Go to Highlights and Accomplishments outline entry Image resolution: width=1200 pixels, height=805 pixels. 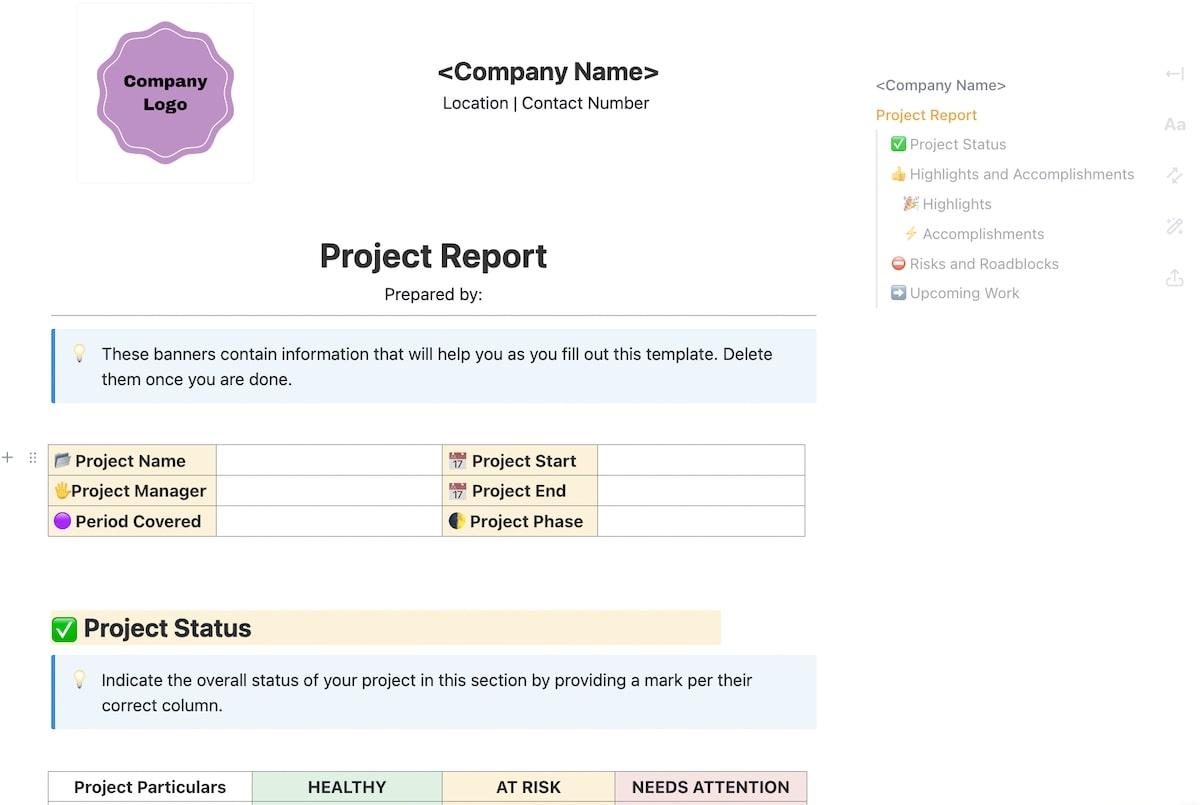pos(1021,174)
